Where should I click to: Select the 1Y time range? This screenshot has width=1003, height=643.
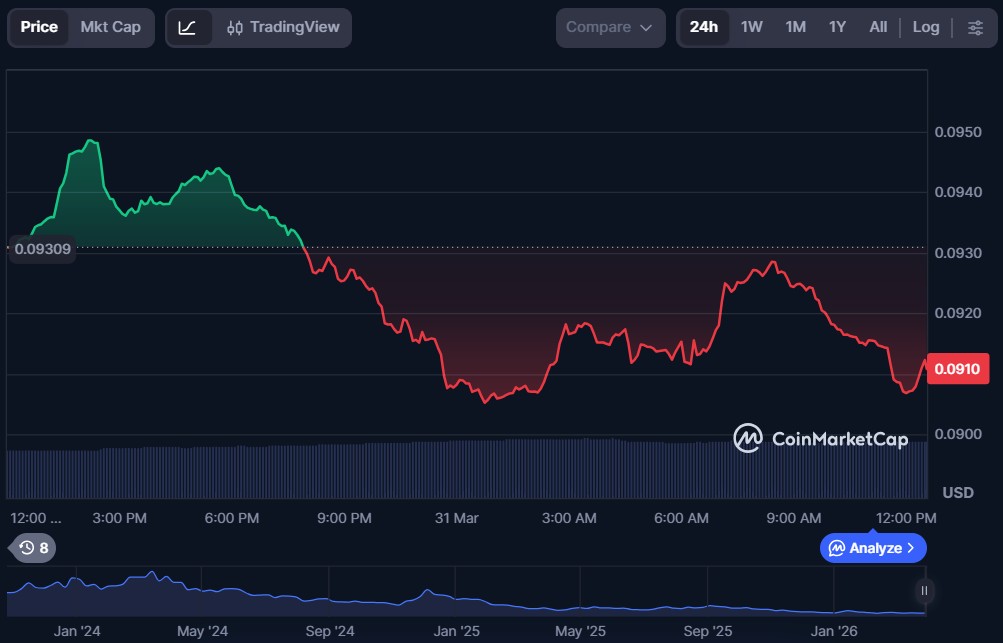(837, 27)
